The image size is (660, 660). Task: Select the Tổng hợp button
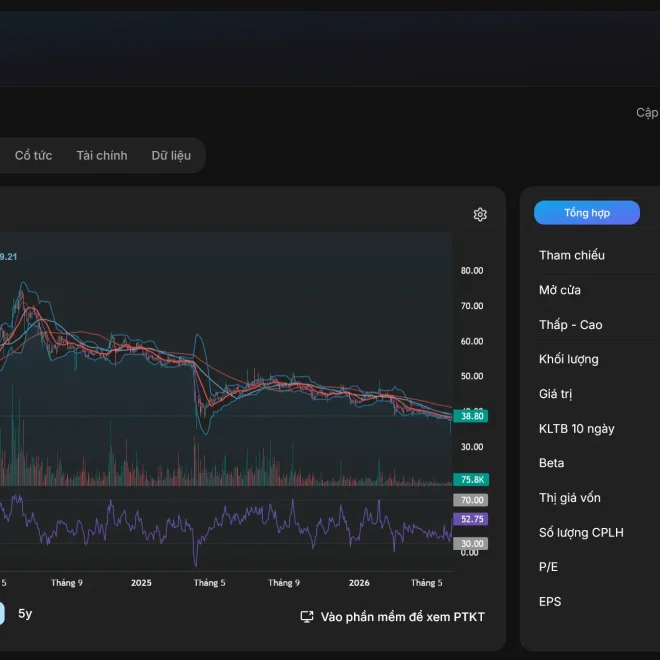587,213
